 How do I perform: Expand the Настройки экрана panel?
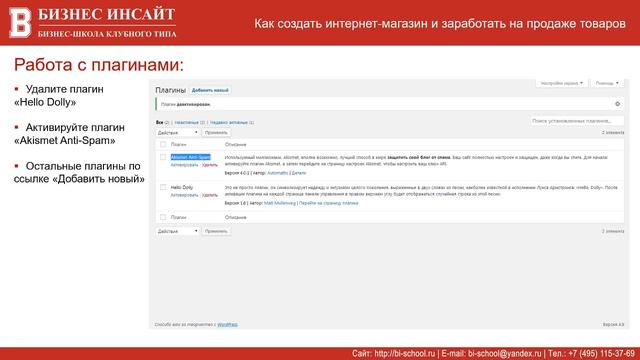pyautogui.click(x=562, y=83)
